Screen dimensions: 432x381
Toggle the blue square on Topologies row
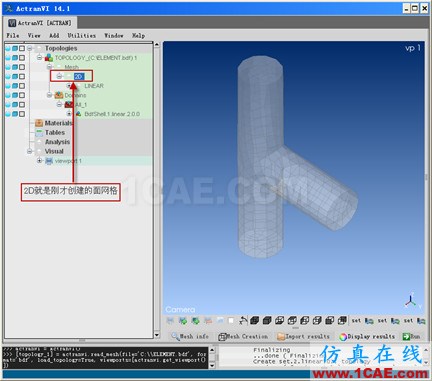pyautogui.click(x=15, y=48)
